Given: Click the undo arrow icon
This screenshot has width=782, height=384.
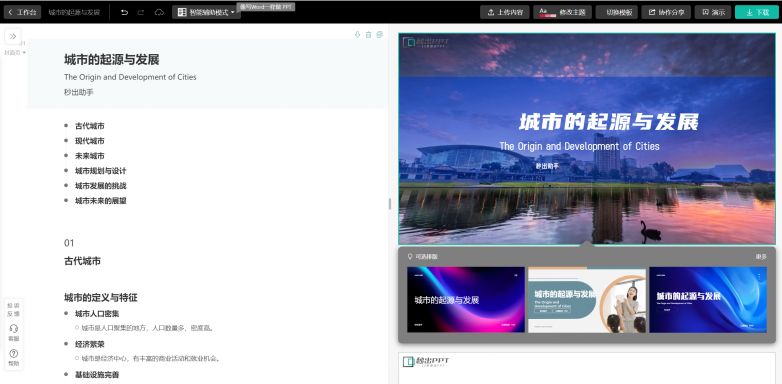Looking at the screenshot, I should 125,12.
